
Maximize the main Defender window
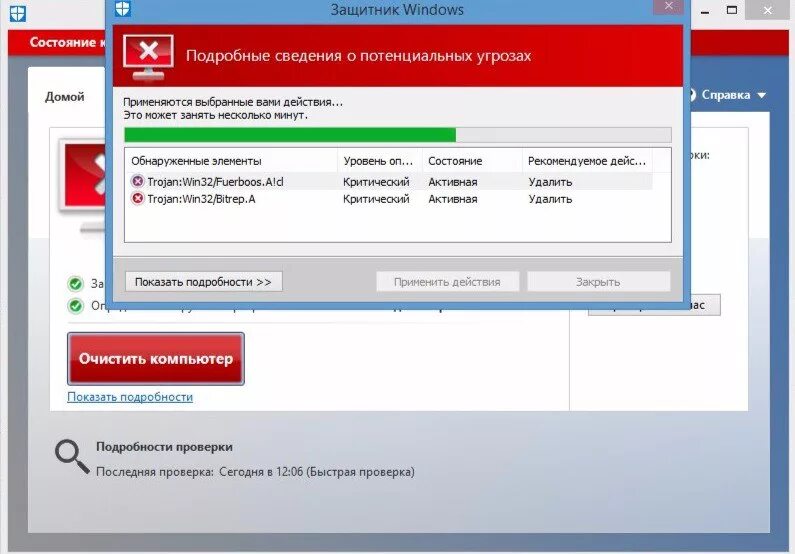click(732, 10)
